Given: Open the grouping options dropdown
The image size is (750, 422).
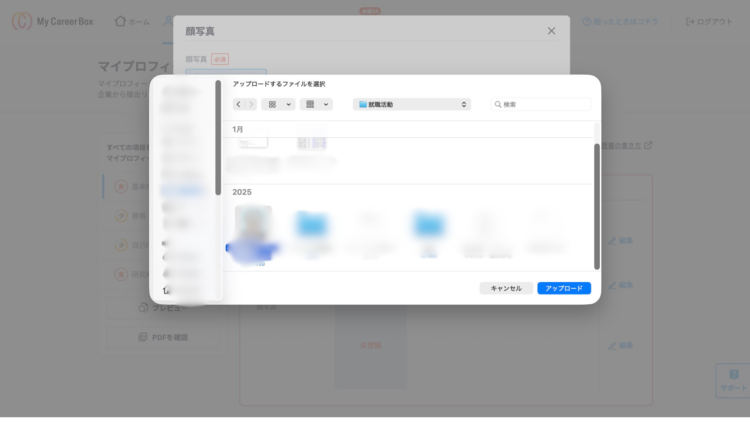Looking at the screenshot, I should click(x=316, y=104).
